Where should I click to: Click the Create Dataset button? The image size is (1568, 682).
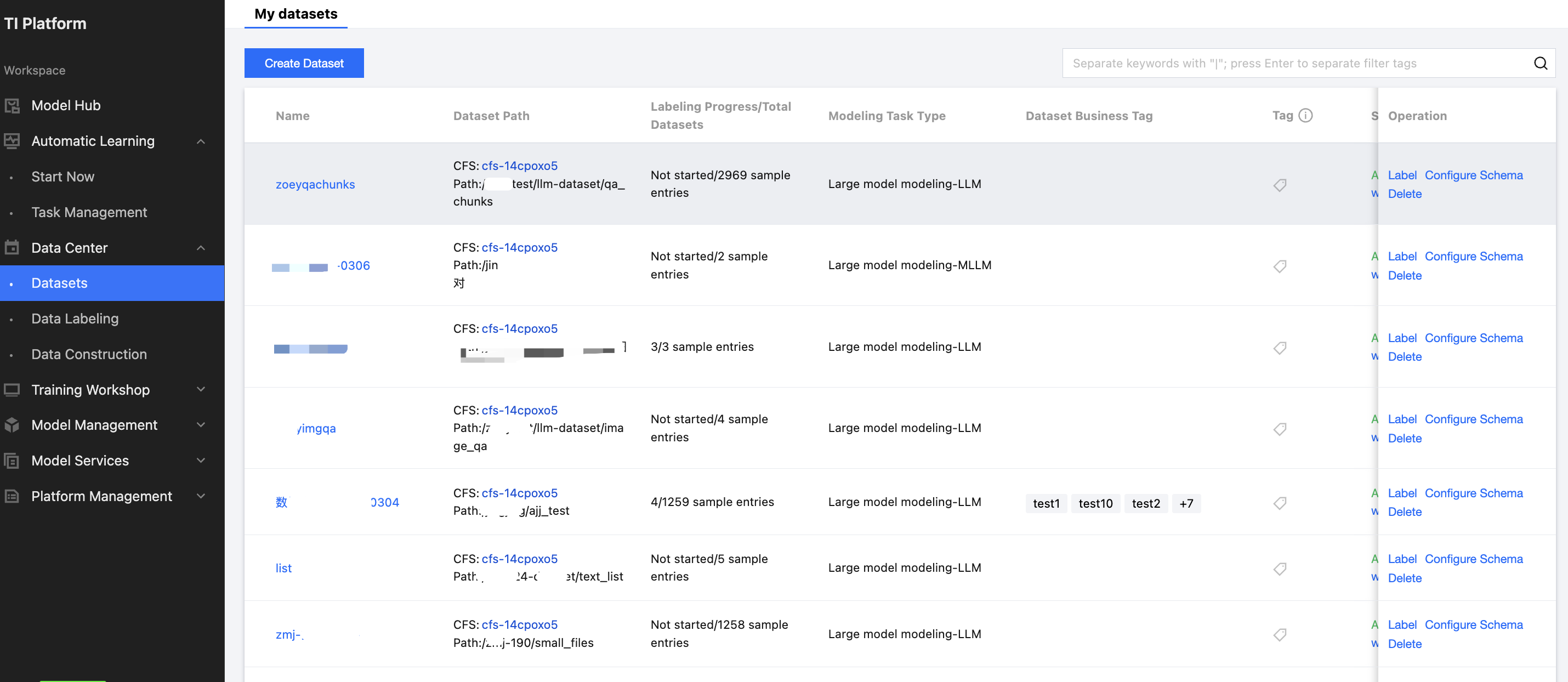click(x=304, y=64)
